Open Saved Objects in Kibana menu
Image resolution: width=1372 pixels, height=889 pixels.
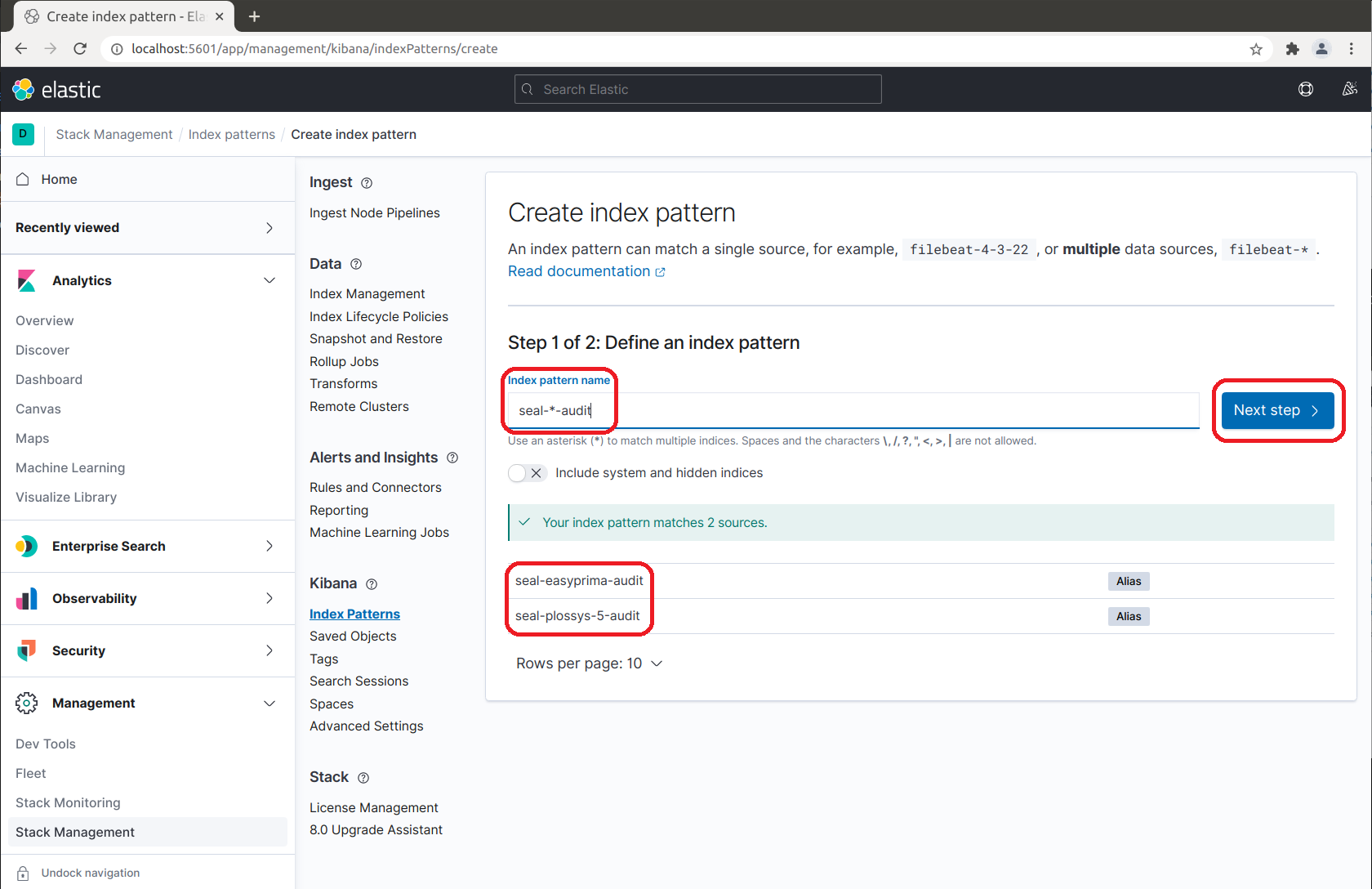pyautogui.click(x=353, y=637)
